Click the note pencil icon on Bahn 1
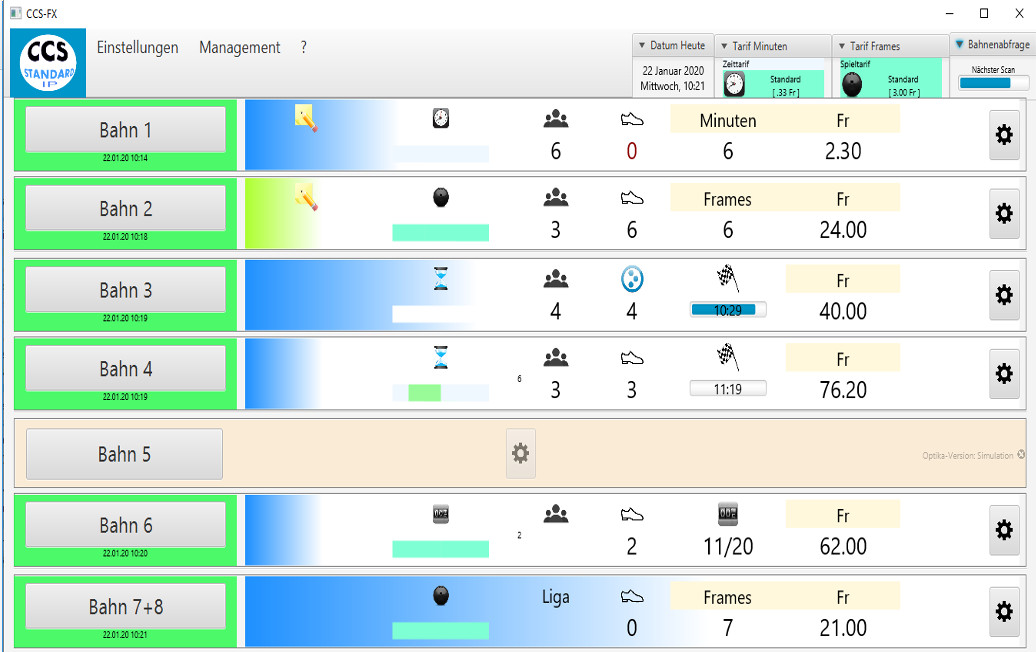The width and height of the screenshot is (1036, 652). click(306, 119)
